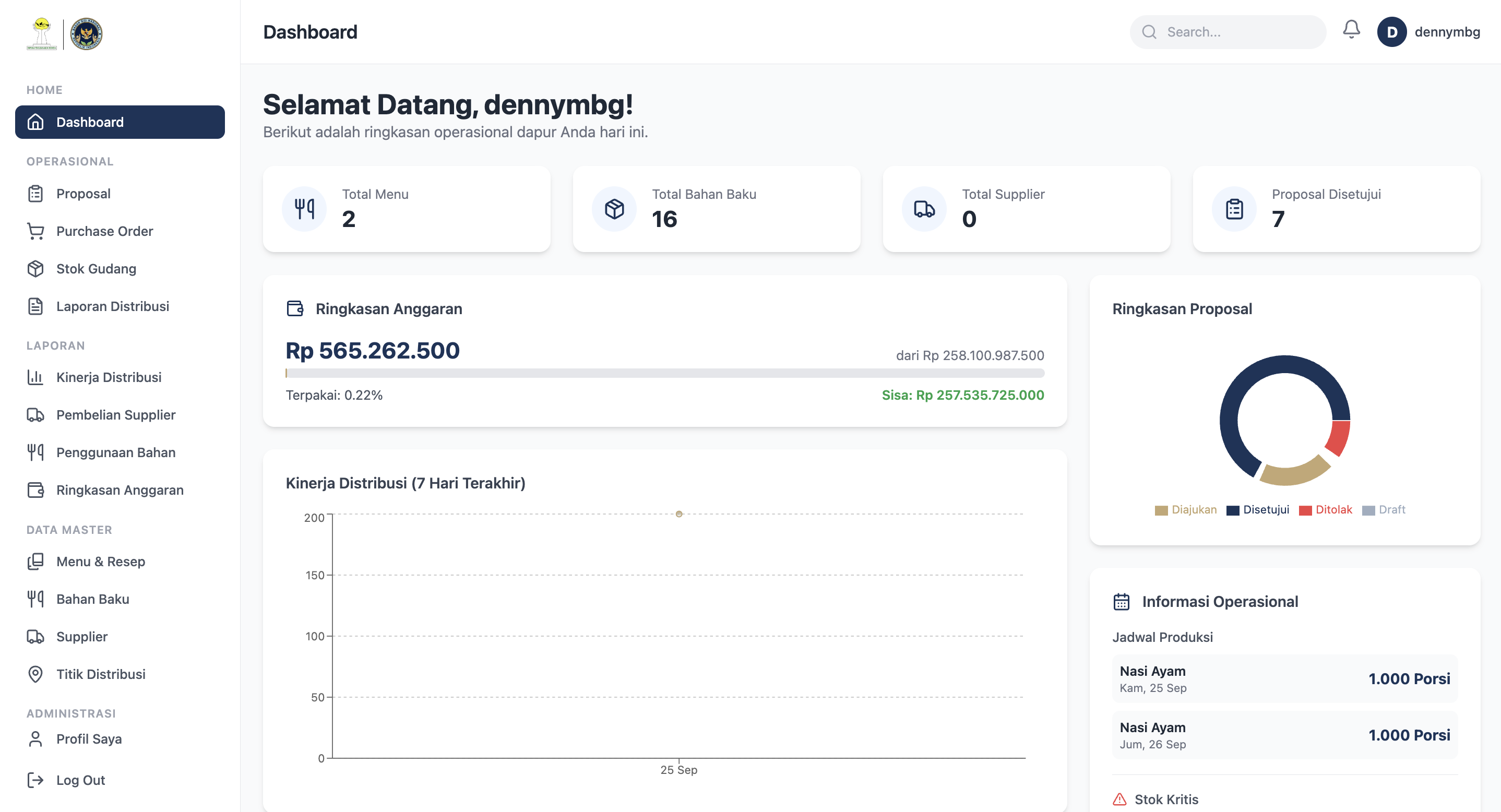
Task: Toggle Ditolak legend item in chart
Action: click(x=1325, y=510)
